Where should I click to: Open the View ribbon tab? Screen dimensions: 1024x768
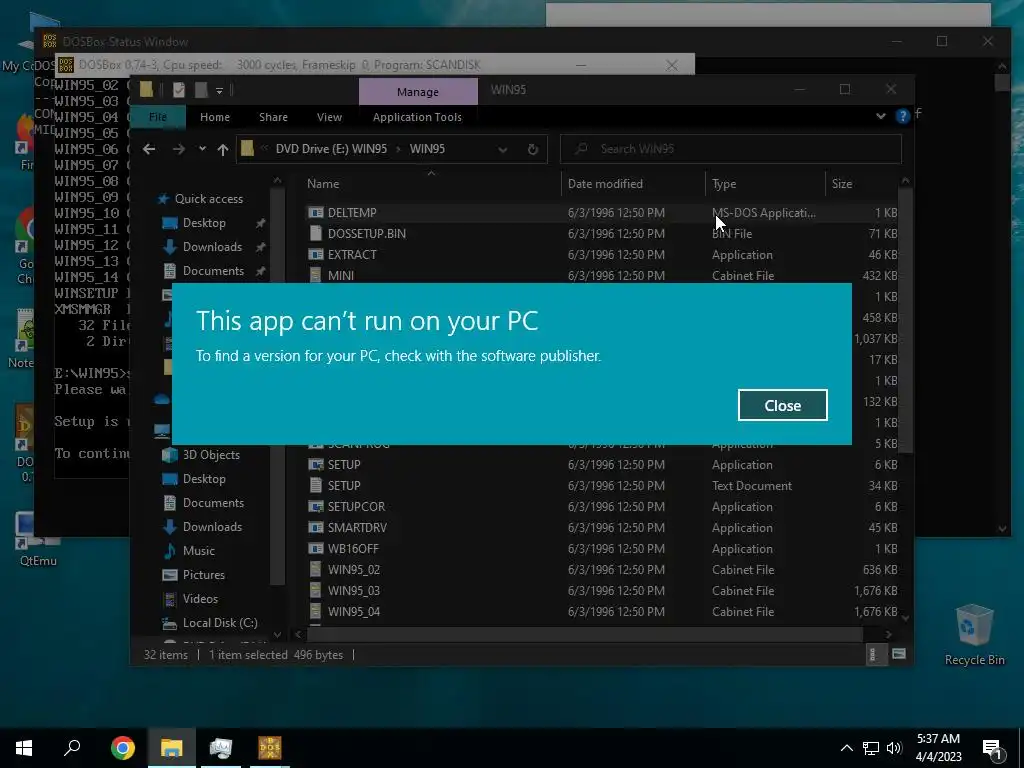pyautogui.click(x=329, y=117)
